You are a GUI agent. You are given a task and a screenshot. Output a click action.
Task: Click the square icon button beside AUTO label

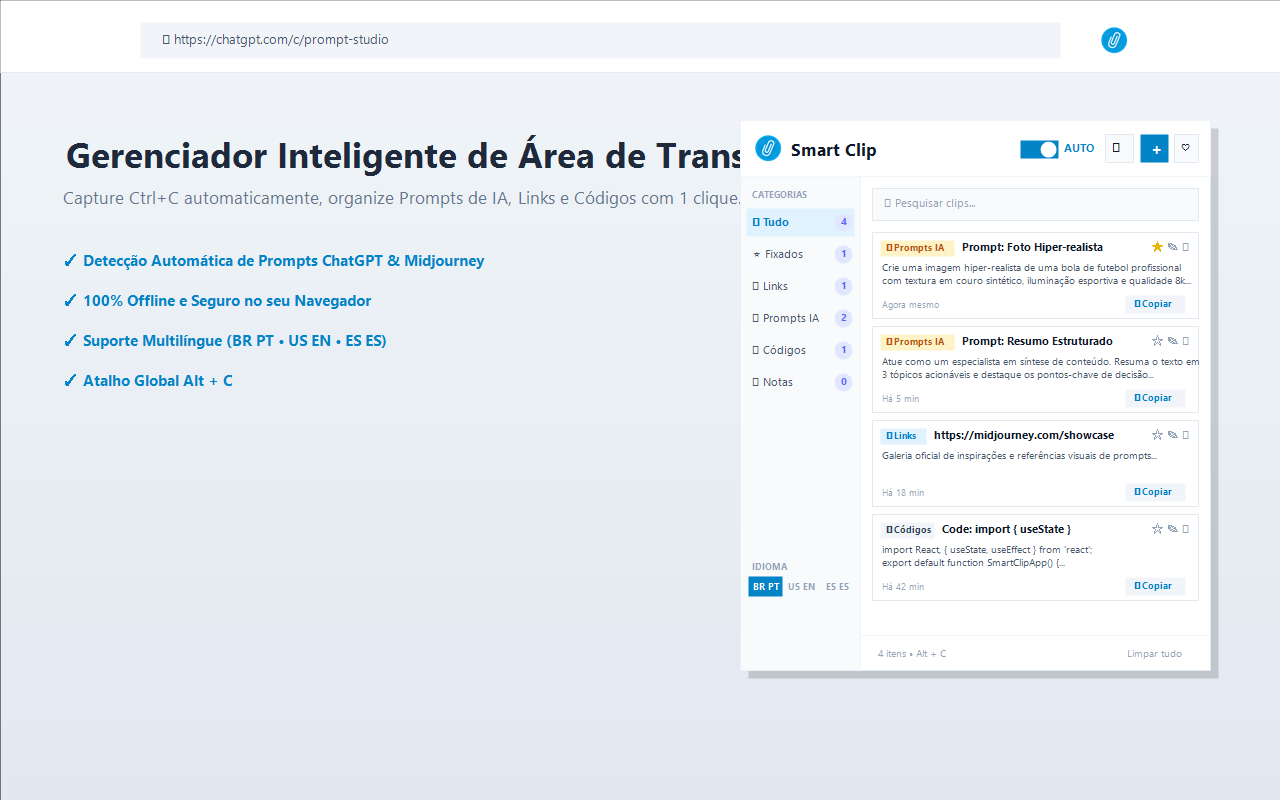point(1119,149)
